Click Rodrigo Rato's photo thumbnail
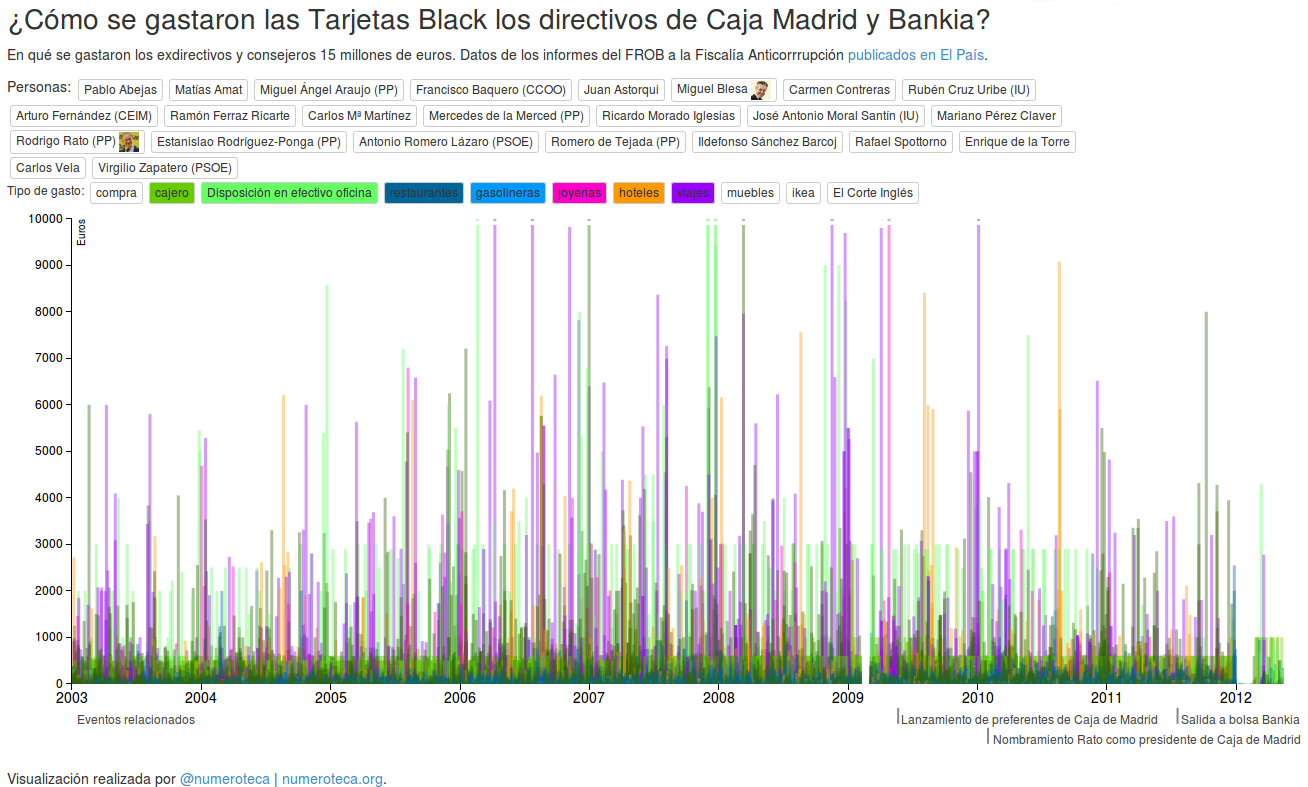Image resolution: width=1308 pixels, height=787 pixels. click(x=128, y=142)
